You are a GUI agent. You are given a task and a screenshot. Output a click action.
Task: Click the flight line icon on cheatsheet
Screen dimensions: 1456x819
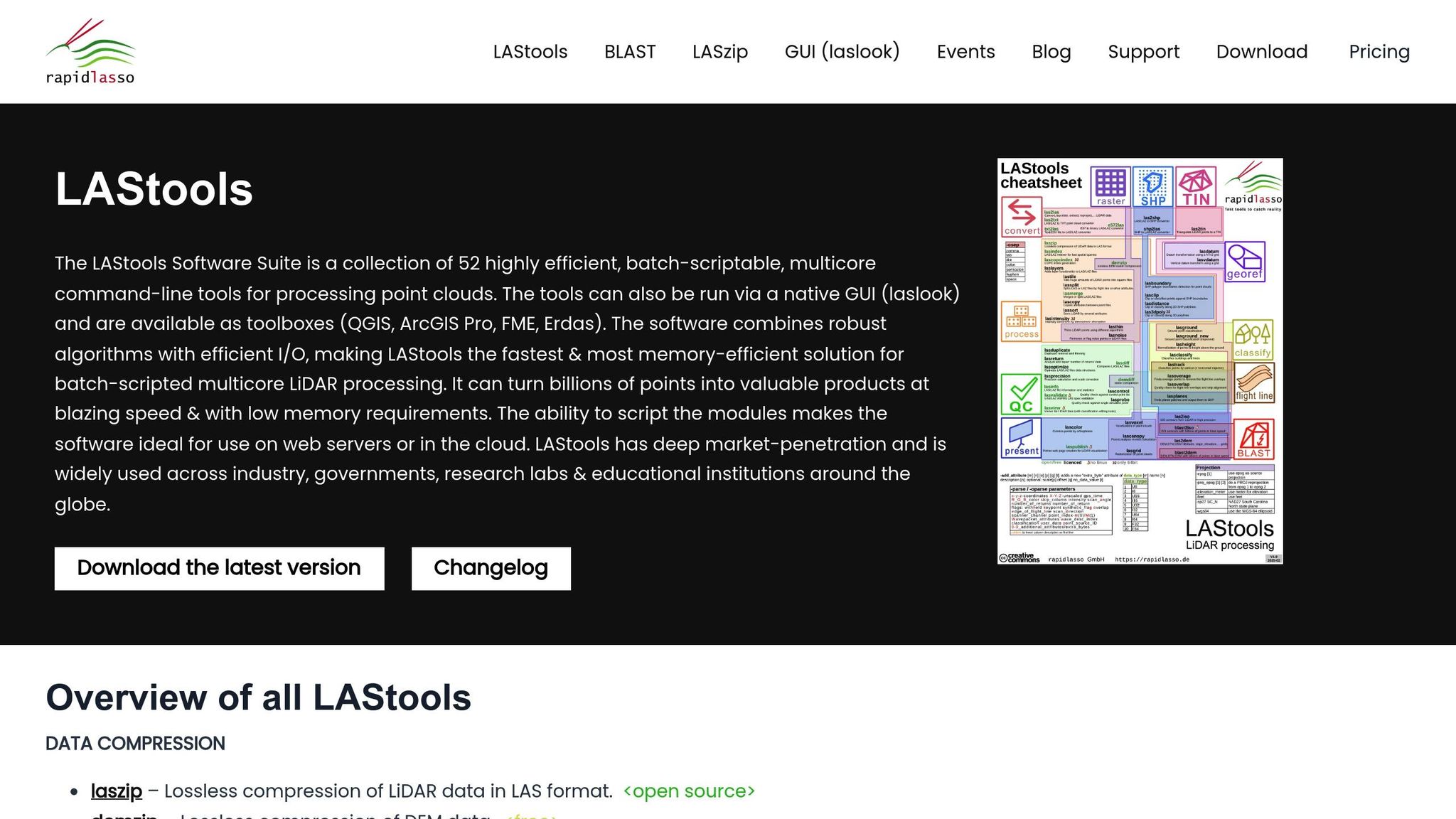point(1254,383)
